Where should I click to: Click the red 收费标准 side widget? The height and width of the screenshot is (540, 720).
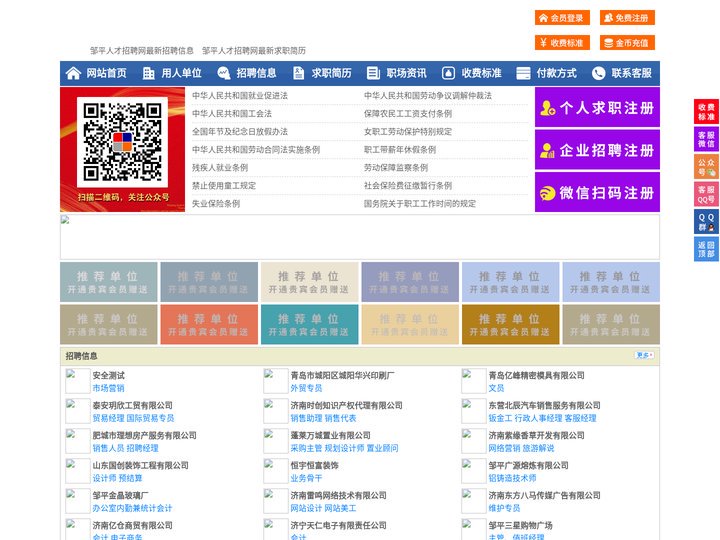(706, 112)
